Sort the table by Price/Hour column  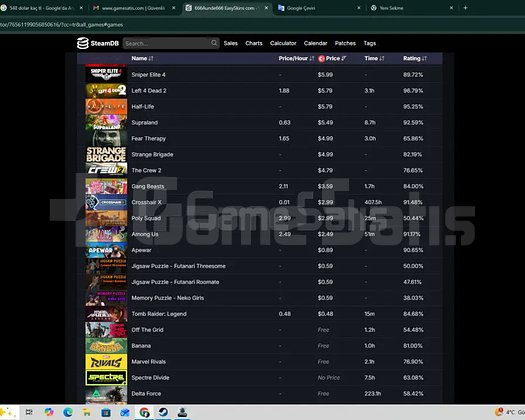296,58
